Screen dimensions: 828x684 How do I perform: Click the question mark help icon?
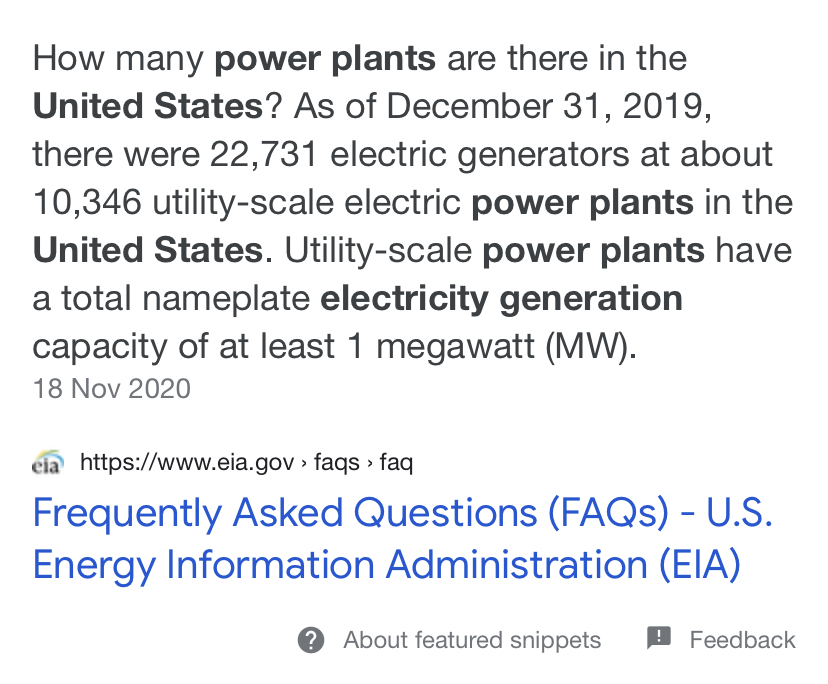(311, 640)
